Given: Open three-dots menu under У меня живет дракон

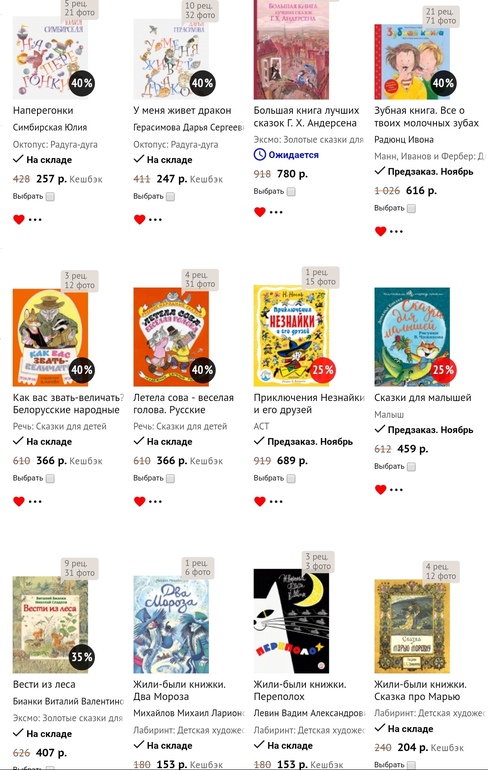Looking at the screenshot, I should coord(155,220).
